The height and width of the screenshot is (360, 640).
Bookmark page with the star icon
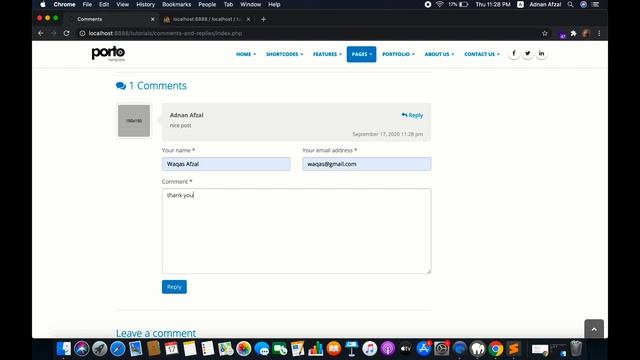coord(544,33)
